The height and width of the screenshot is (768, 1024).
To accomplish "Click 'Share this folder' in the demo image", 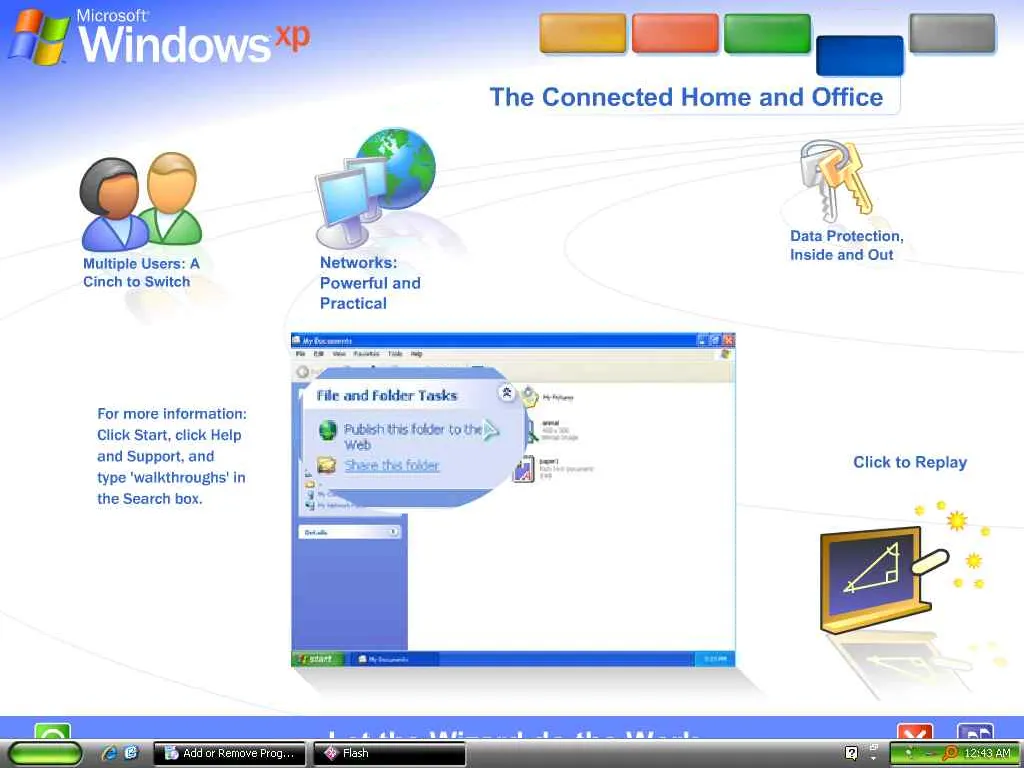I will point(392,465).
